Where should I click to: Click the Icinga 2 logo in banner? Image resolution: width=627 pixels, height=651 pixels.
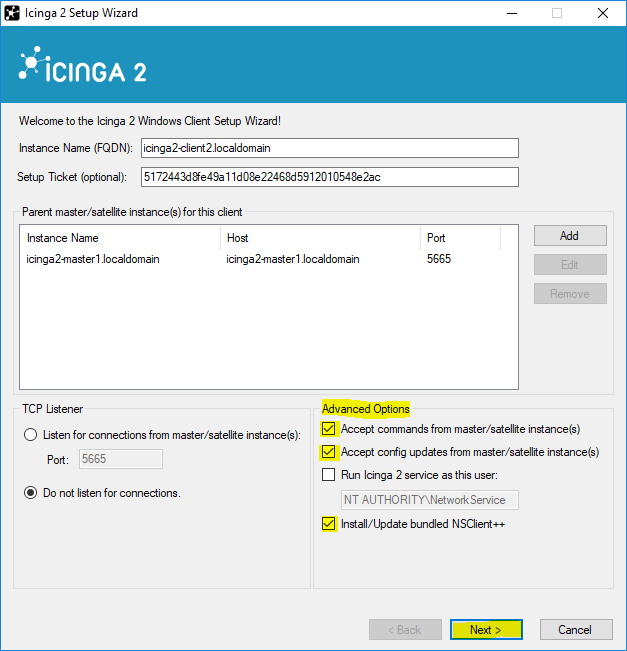click(83, 65)
